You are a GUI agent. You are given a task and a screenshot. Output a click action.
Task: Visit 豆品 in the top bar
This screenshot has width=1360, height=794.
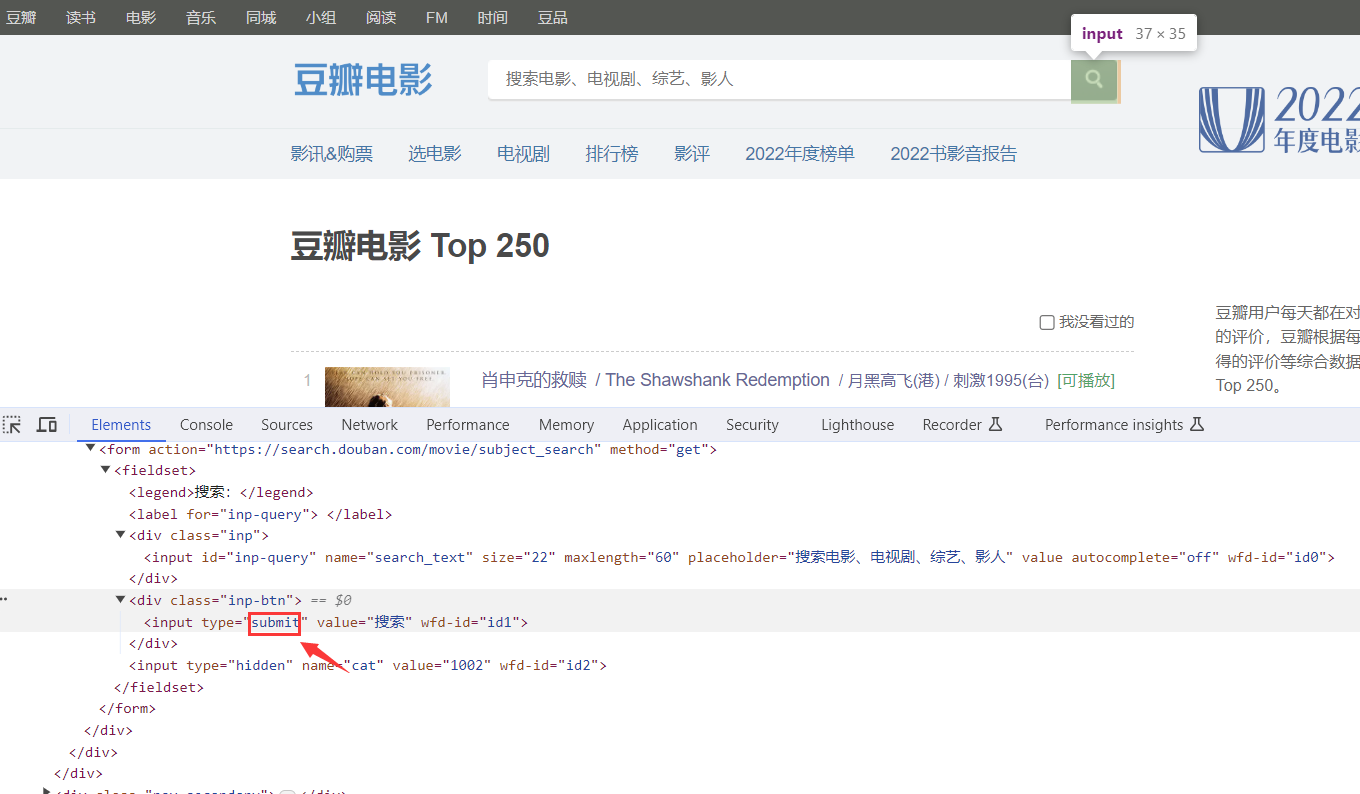click(x=552, y=18)
